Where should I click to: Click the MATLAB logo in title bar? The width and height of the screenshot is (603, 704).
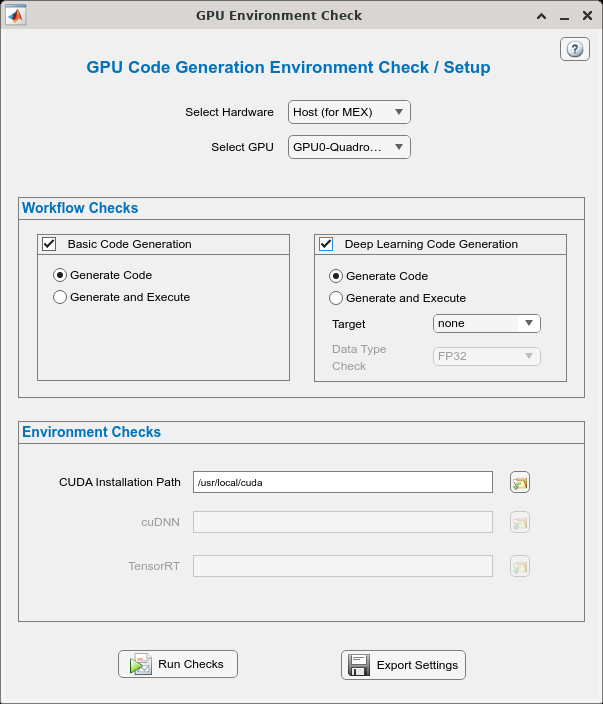[x=16, y=15]
